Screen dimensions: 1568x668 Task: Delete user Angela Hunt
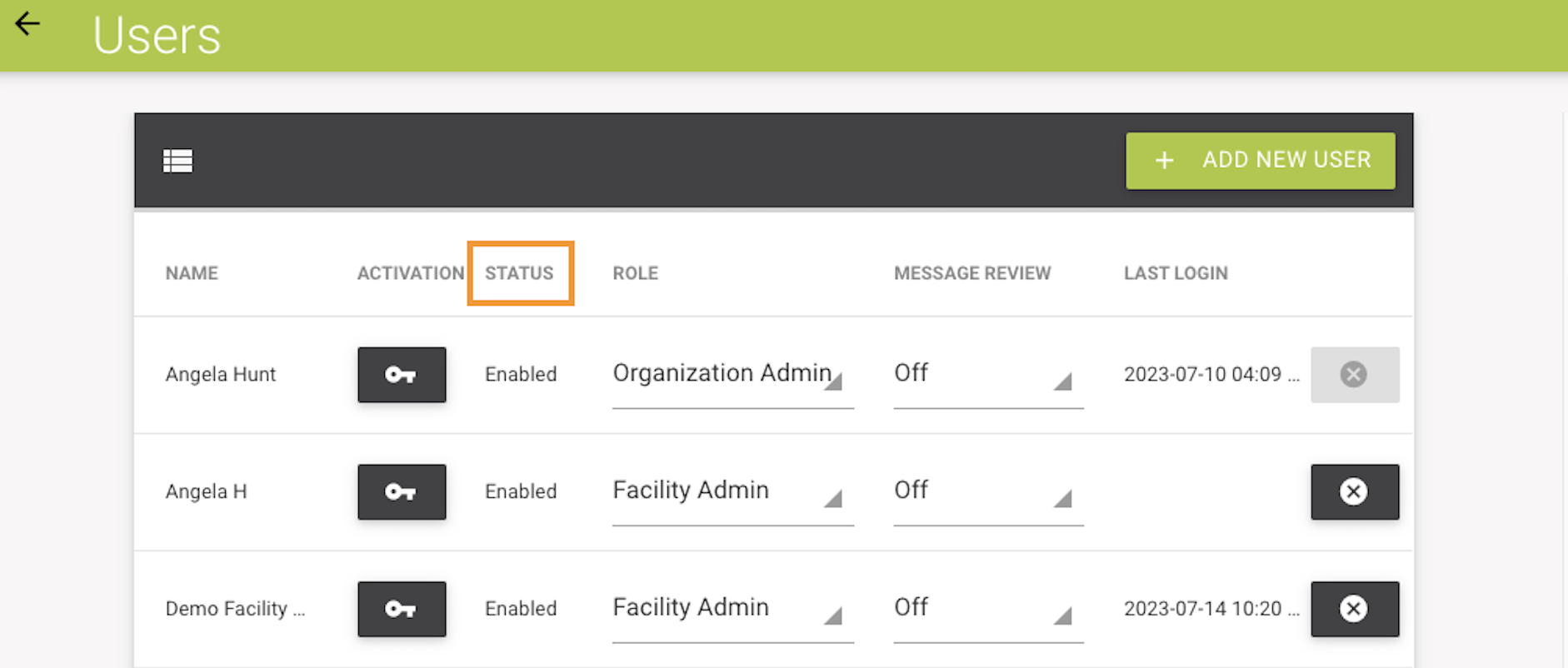point(1355,375)
